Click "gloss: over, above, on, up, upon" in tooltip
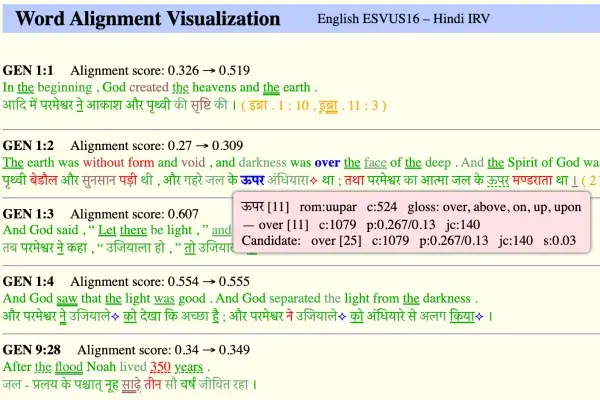The image size is (600, 400). 494,207
